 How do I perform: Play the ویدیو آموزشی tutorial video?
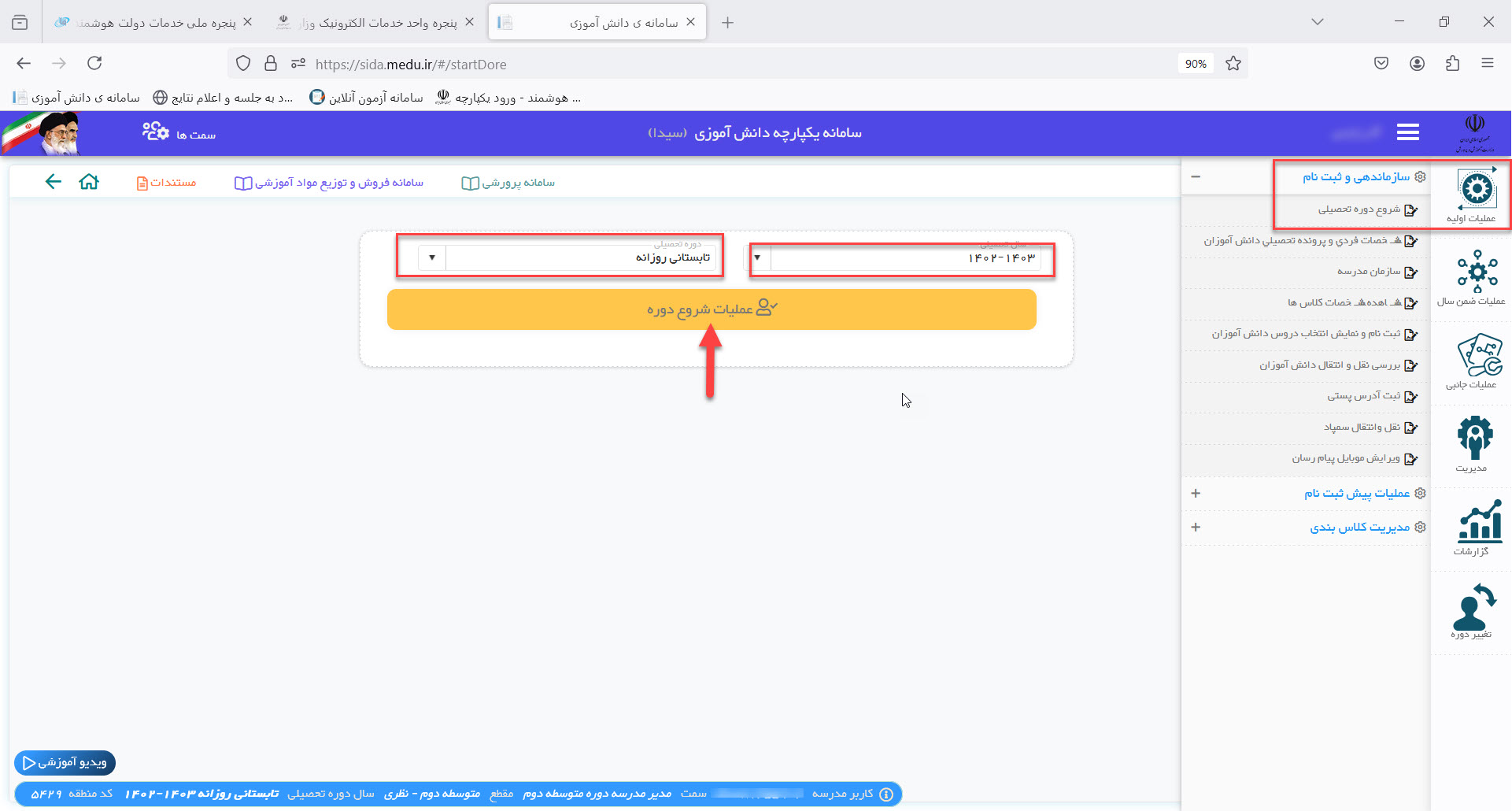[x=65, y=762]
